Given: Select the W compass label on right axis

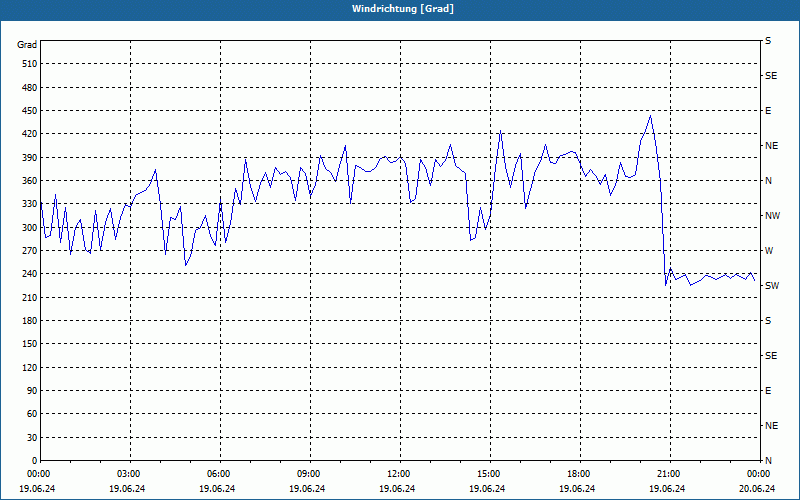Looking at the screenshot, I should point(769,251).
